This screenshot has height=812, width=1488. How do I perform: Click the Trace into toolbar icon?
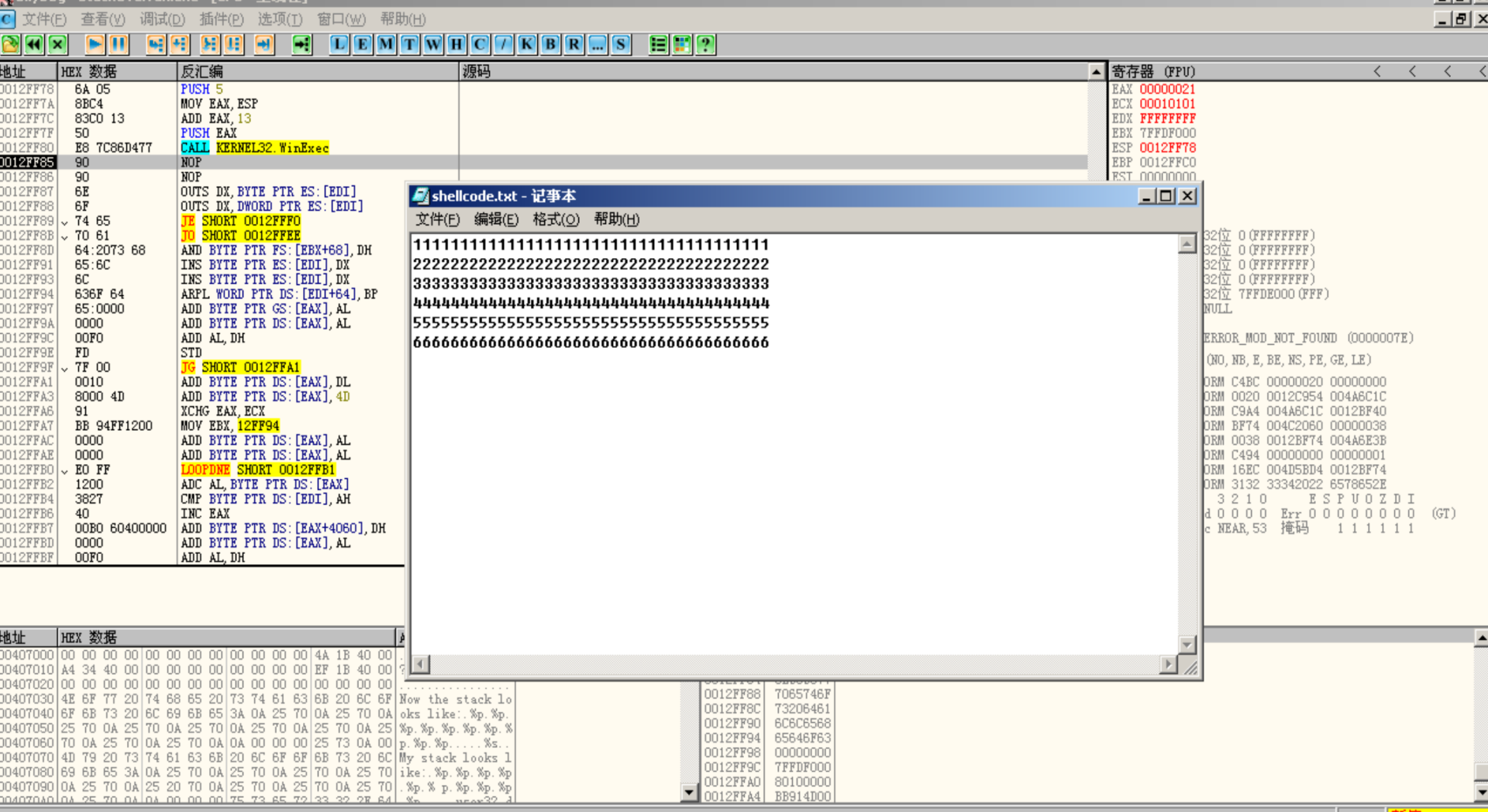pyautogui.click(x=210, y=45)
